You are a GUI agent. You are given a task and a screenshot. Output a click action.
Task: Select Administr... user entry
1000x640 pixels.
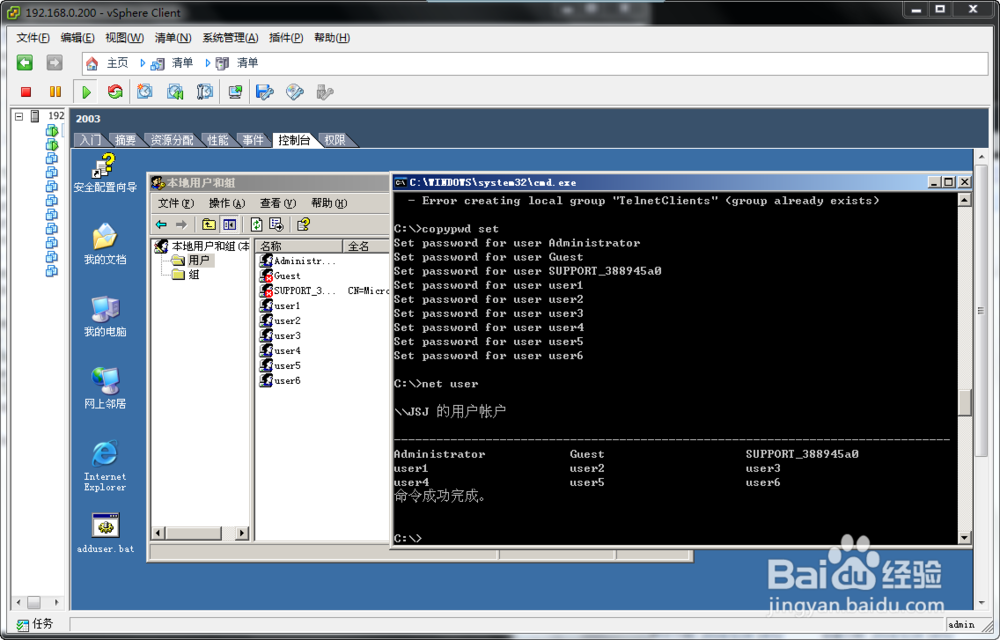(298, 261)
